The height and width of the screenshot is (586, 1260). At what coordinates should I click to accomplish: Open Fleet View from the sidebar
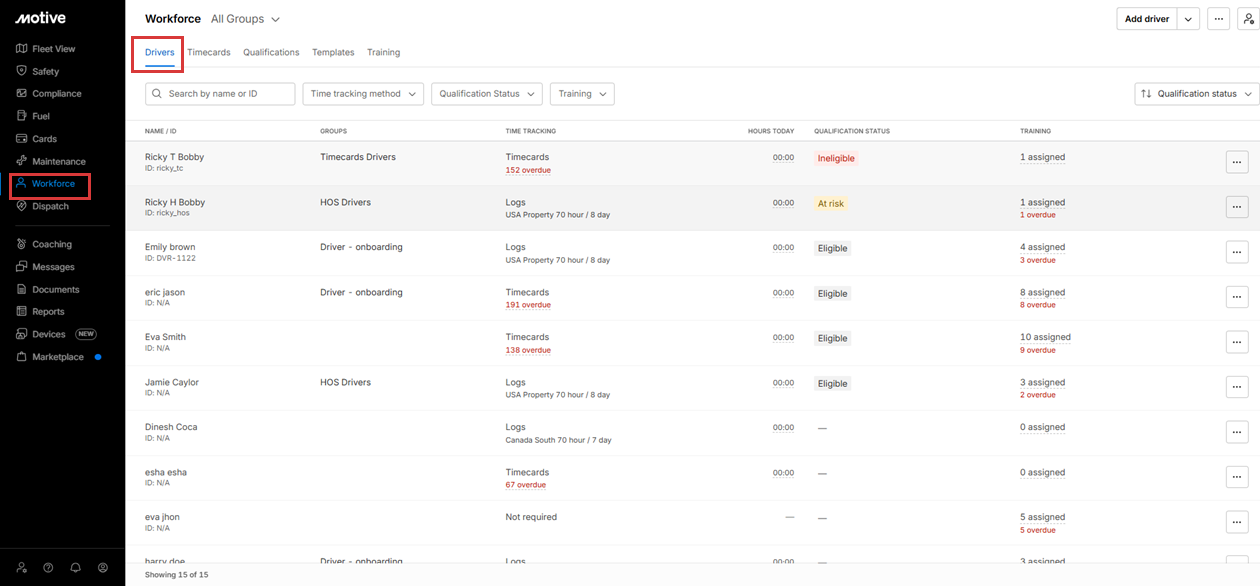(53, 49)
